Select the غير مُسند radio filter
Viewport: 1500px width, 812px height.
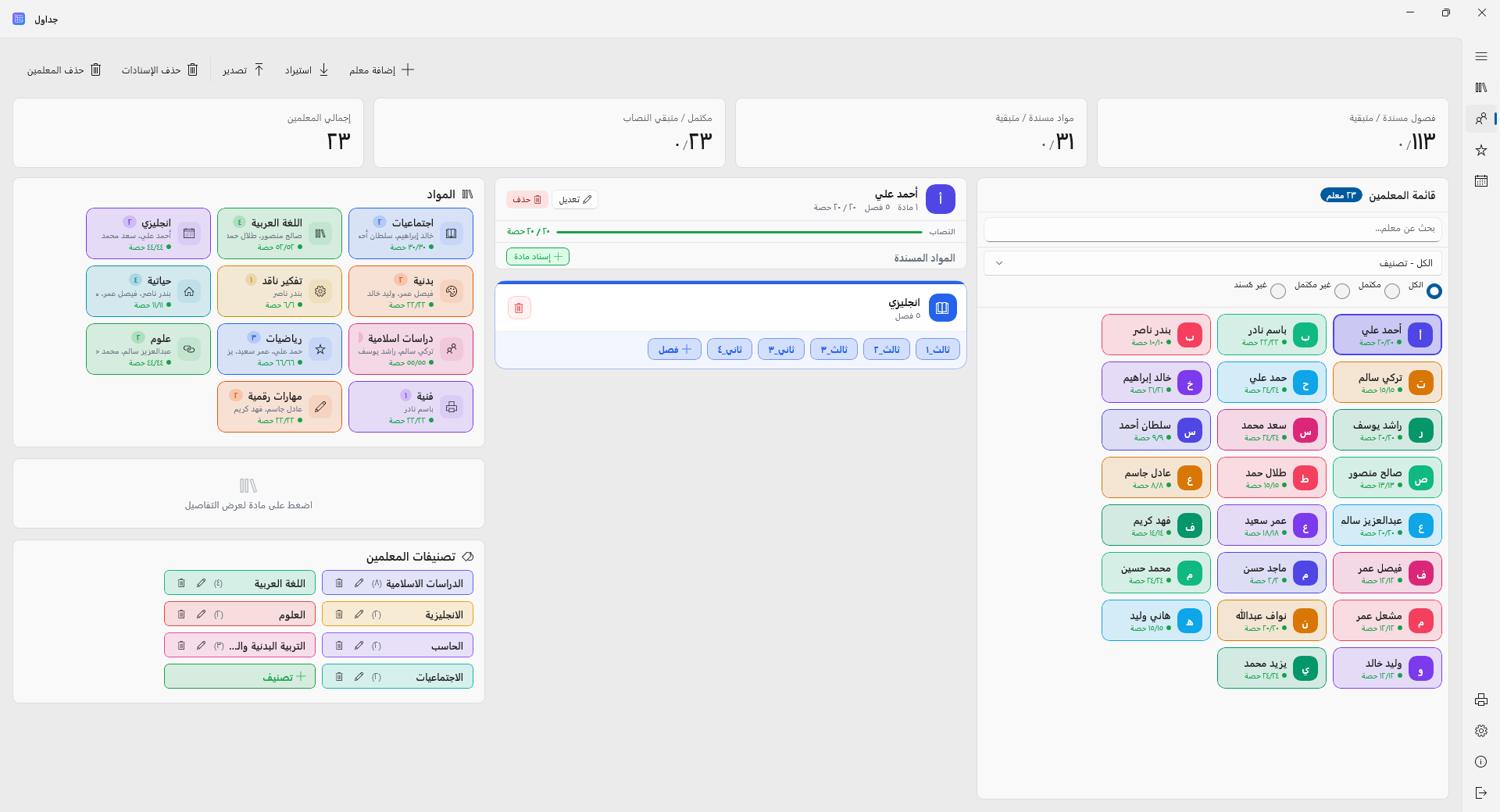tap(1277, 291)
